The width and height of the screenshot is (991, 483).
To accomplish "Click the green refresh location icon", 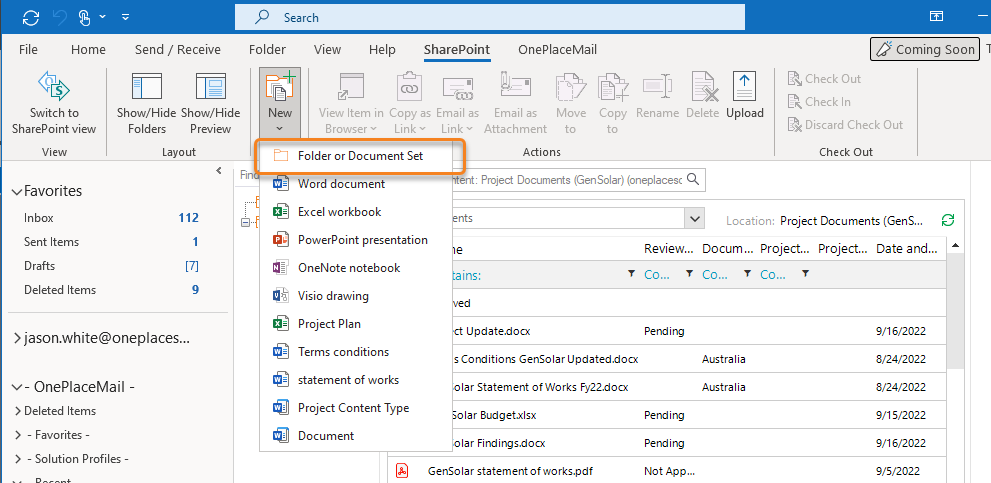I will (947, 220).
